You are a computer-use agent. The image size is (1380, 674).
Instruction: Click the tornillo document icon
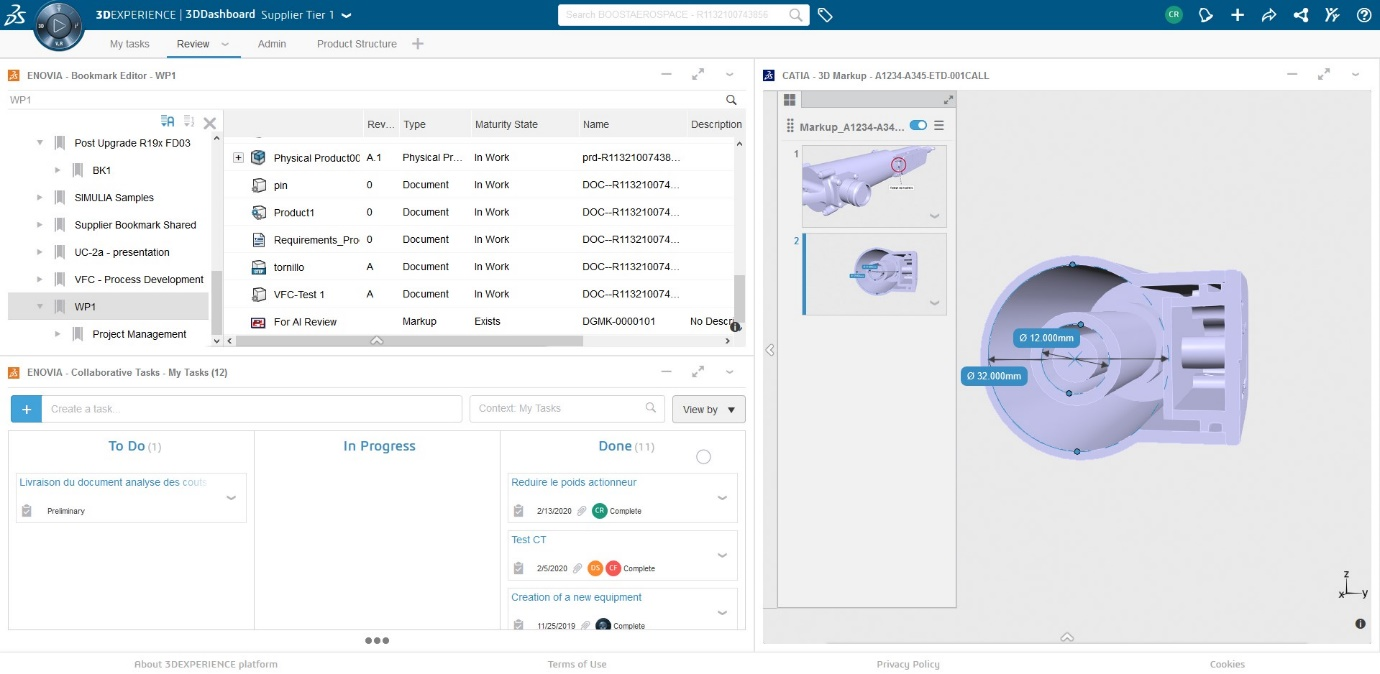point(258,267)
